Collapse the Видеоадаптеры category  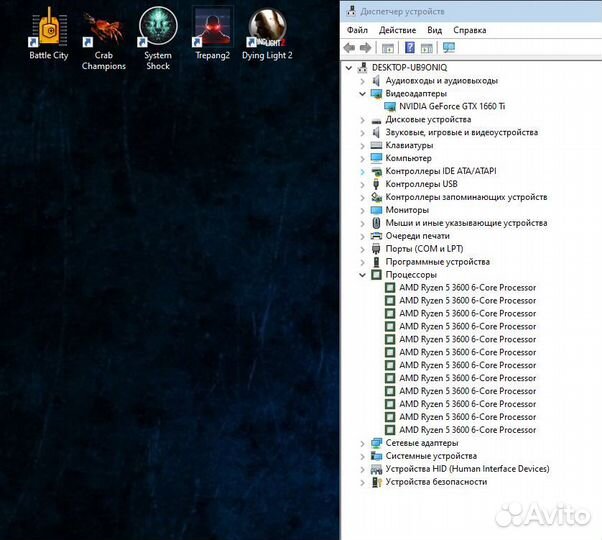pos(362,94)
